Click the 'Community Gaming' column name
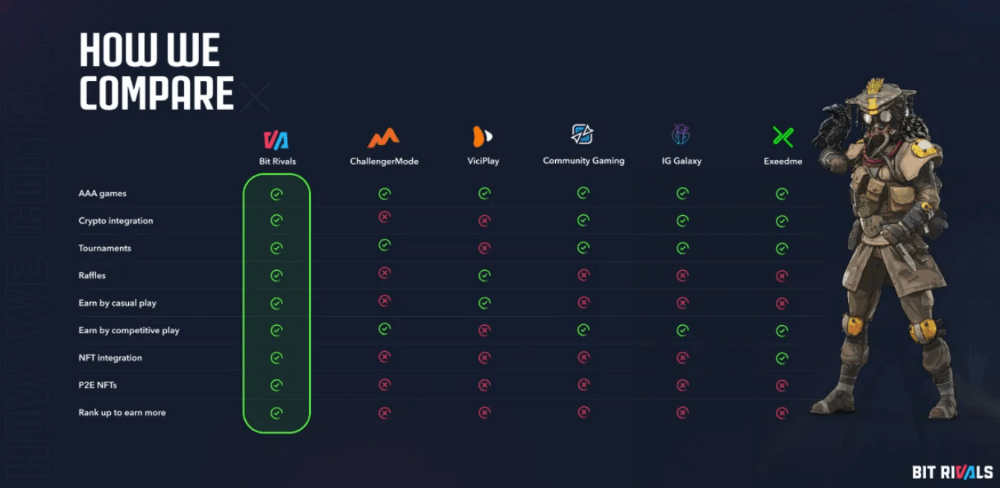 (x=584, y=161)
